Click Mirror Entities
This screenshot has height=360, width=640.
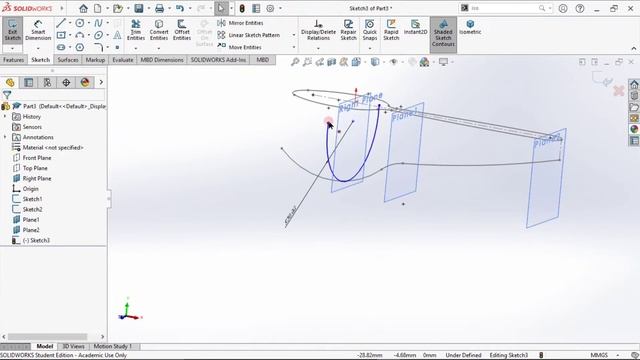point(240,23)
